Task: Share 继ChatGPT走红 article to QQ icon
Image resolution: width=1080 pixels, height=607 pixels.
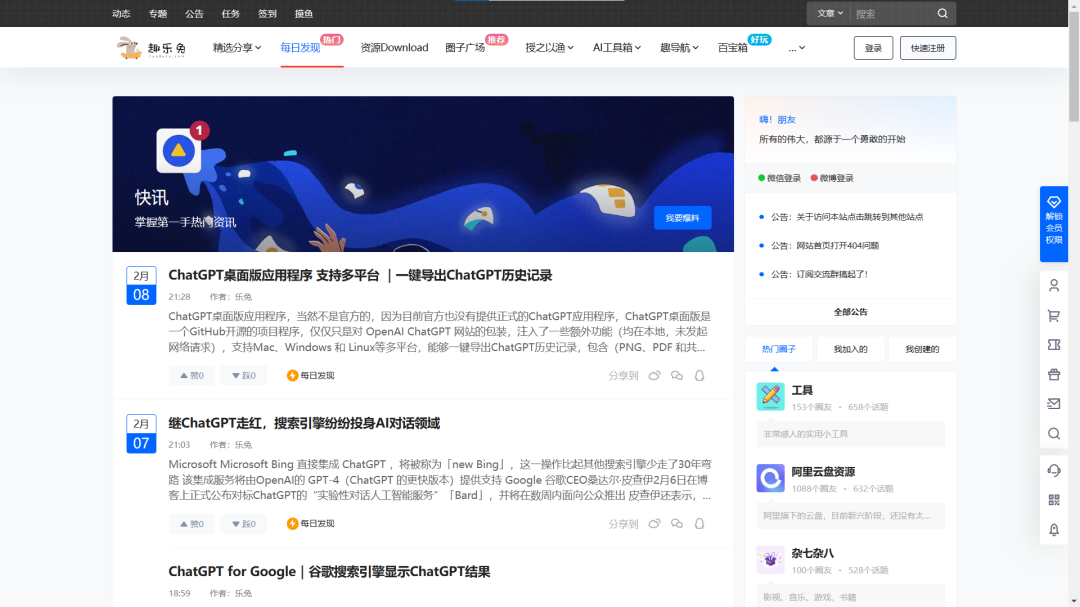Action: point(699,524)
